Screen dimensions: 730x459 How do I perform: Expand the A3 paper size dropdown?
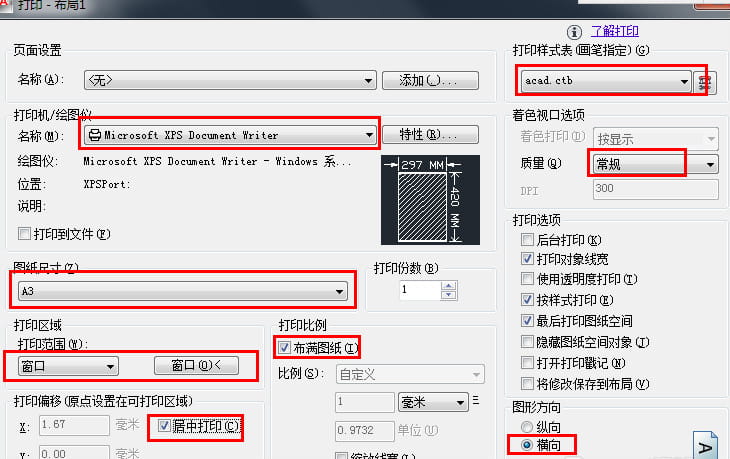coord(182,291)
